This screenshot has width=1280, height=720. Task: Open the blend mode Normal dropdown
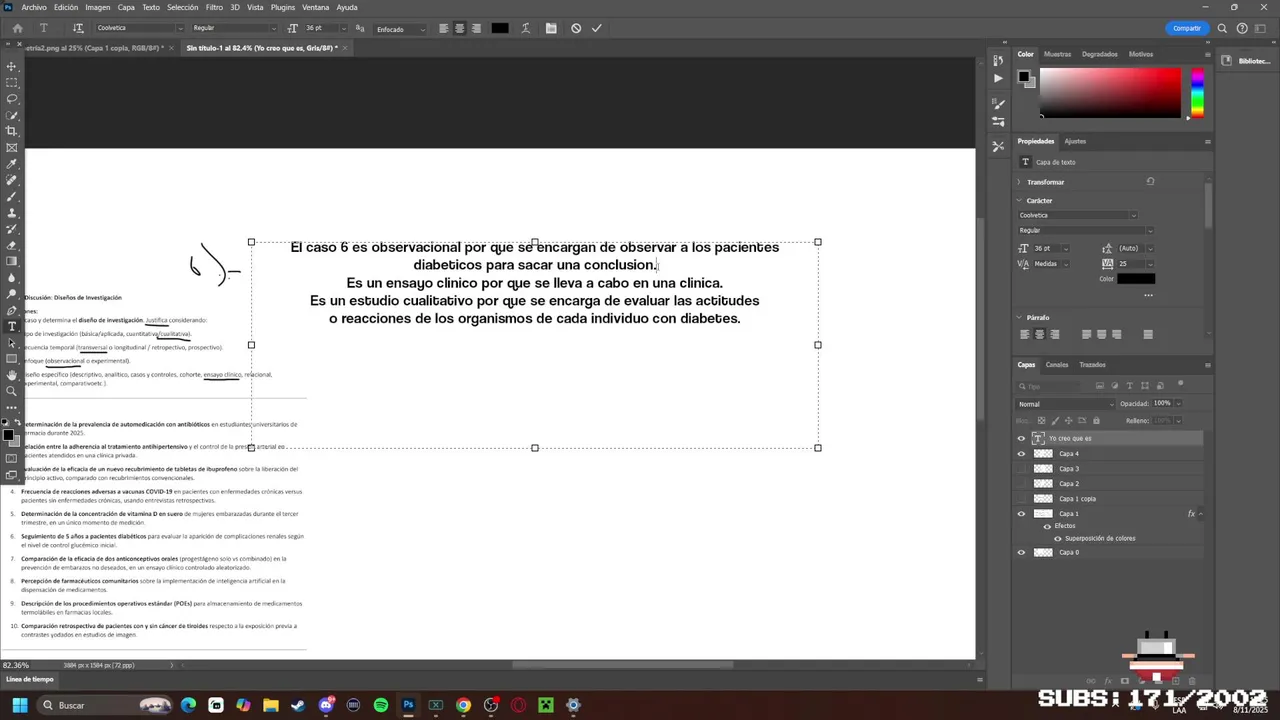[1065, 404]
